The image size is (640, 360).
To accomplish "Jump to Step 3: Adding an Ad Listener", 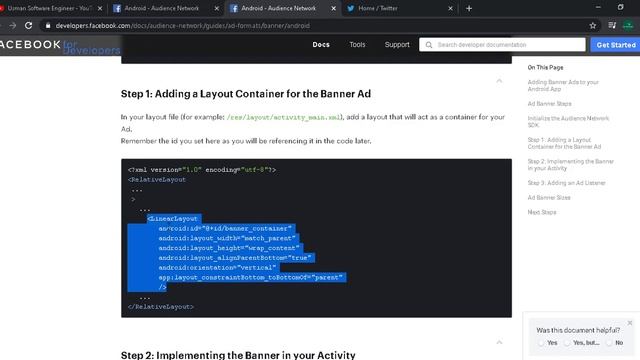I will (x=566, y=183).
